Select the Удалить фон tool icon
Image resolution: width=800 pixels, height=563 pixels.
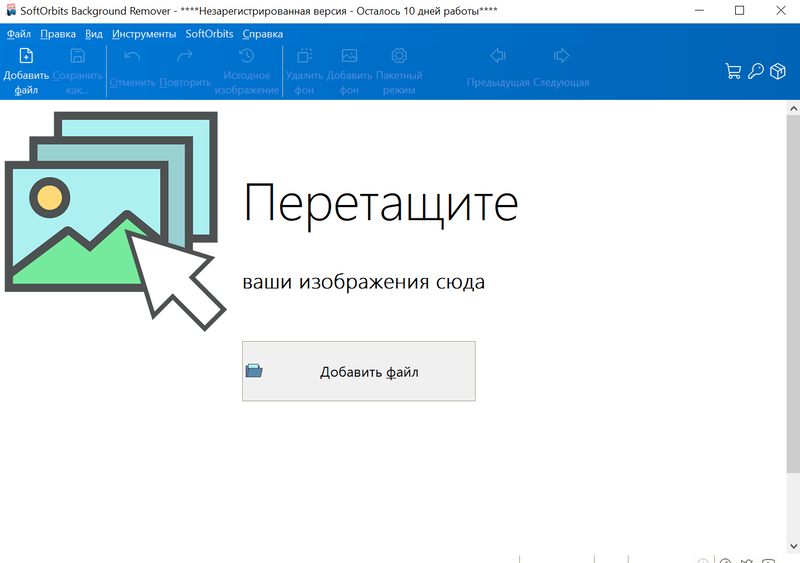tap(305, 56)
